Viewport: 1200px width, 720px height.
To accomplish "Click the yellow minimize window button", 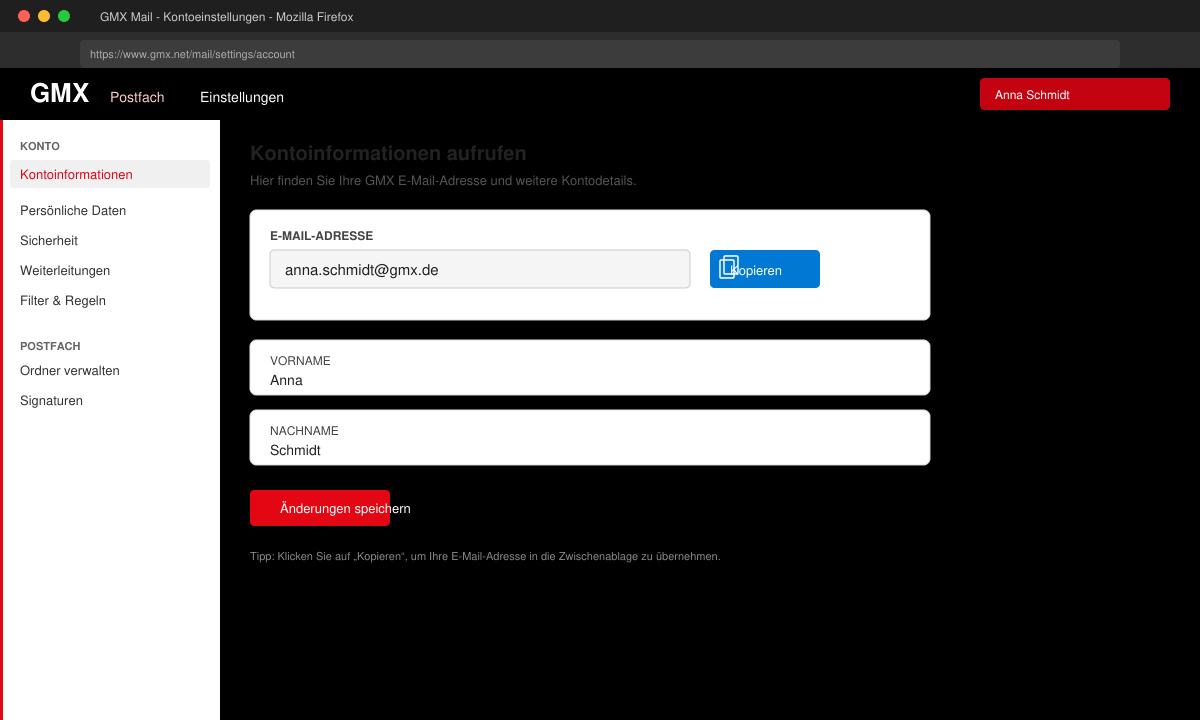I will [x=44, y=16].
